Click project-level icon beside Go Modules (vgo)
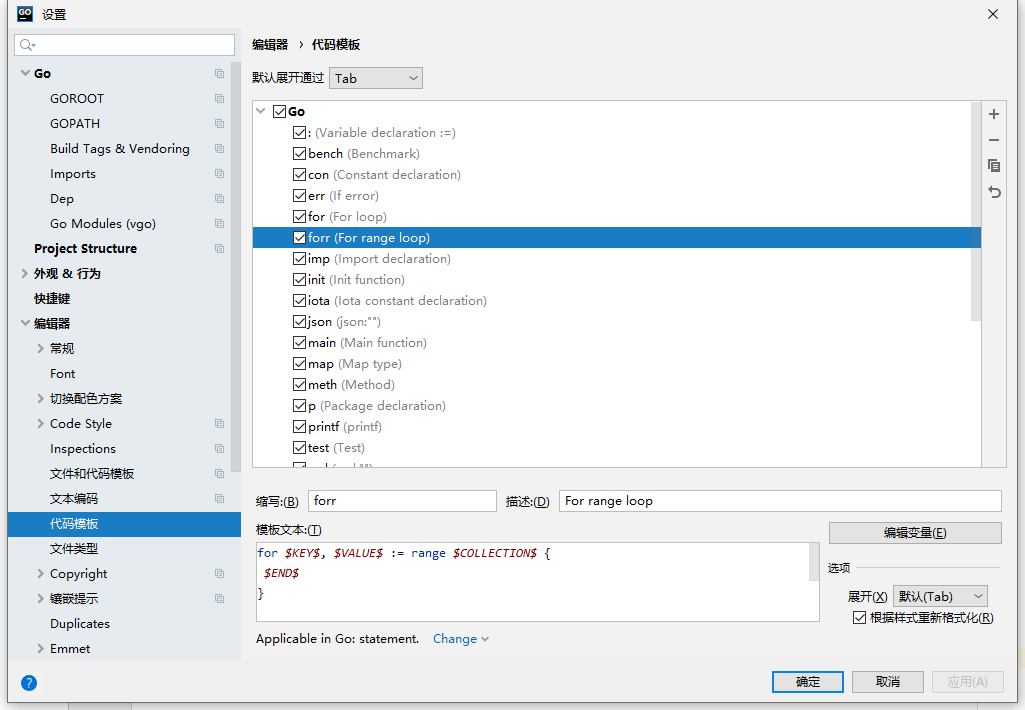The image size is (1025, 710). pos(220,224)
